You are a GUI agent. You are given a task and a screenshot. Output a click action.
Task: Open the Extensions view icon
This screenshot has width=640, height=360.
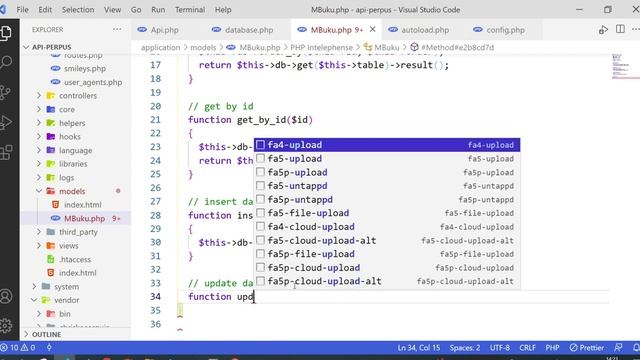[x=6, y=152]
